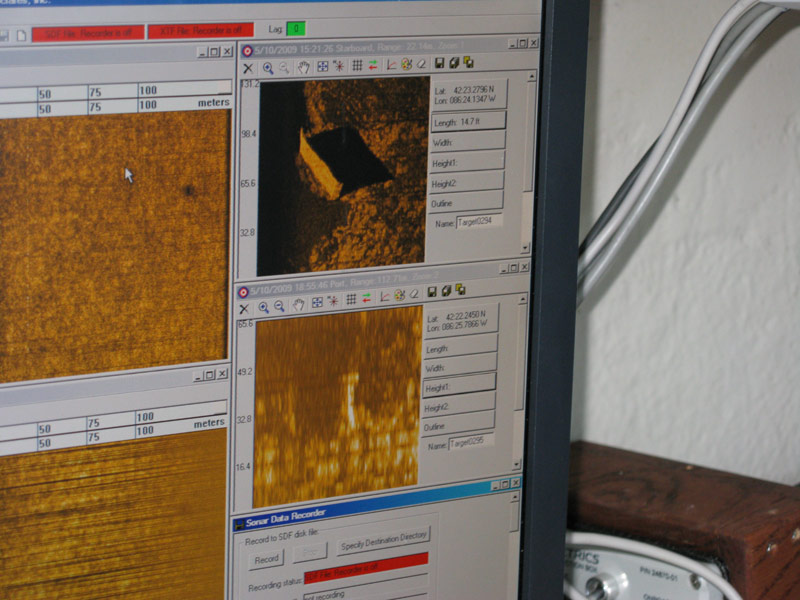Click the Length button for Target0295
Image resolution: width=800 pixels, height=600 pixels.
tap(461, 347)
